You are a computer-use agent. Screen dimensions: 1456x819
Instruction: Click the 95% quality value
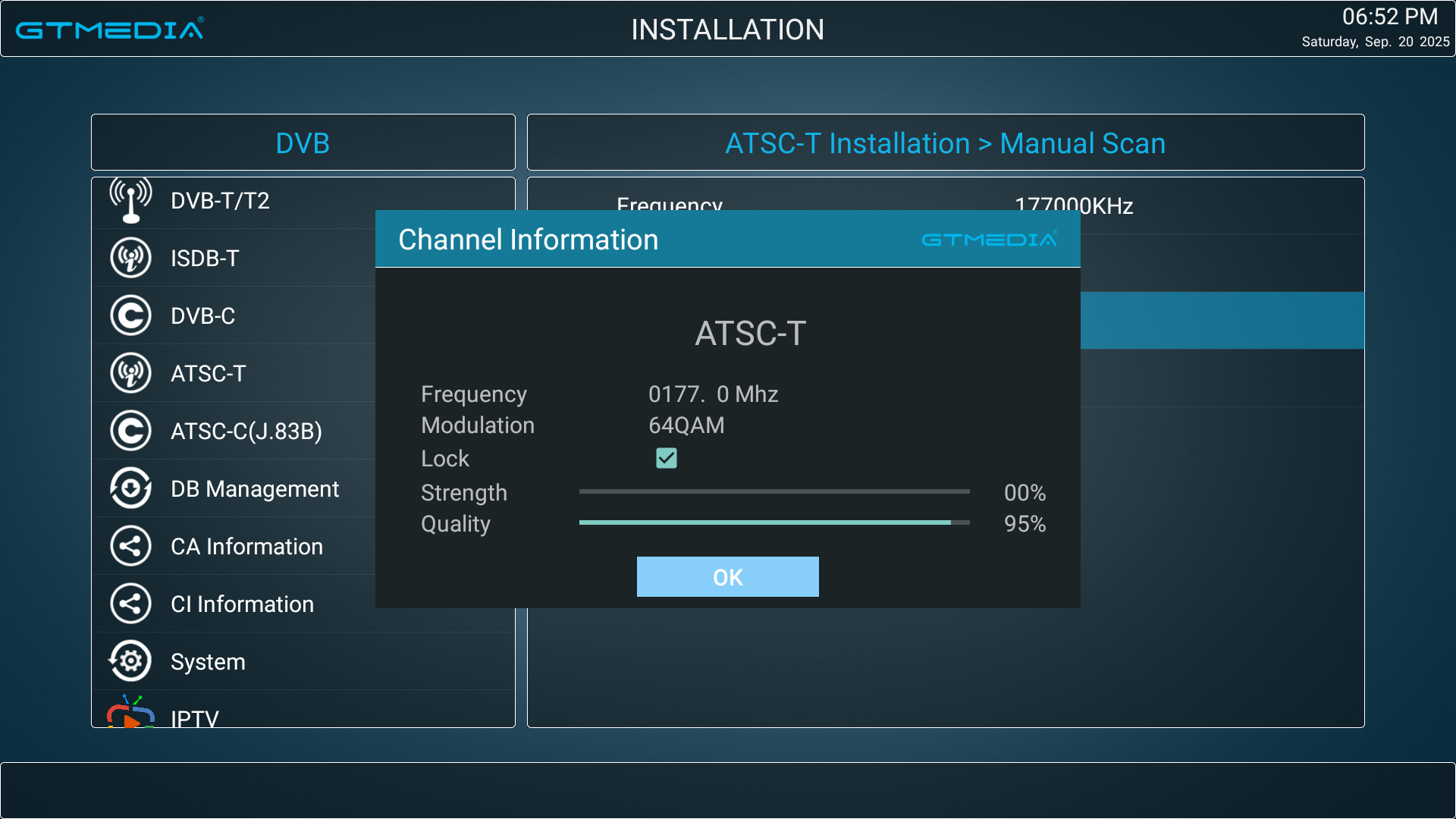[x=1025, y=524]
